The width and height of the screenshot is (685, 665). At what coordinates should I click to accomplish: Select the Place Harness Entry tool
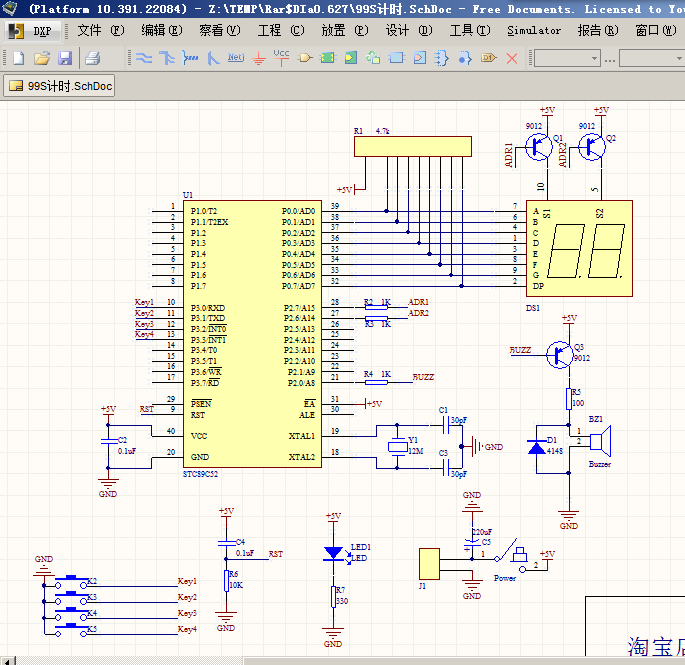(x=465, y=58)
